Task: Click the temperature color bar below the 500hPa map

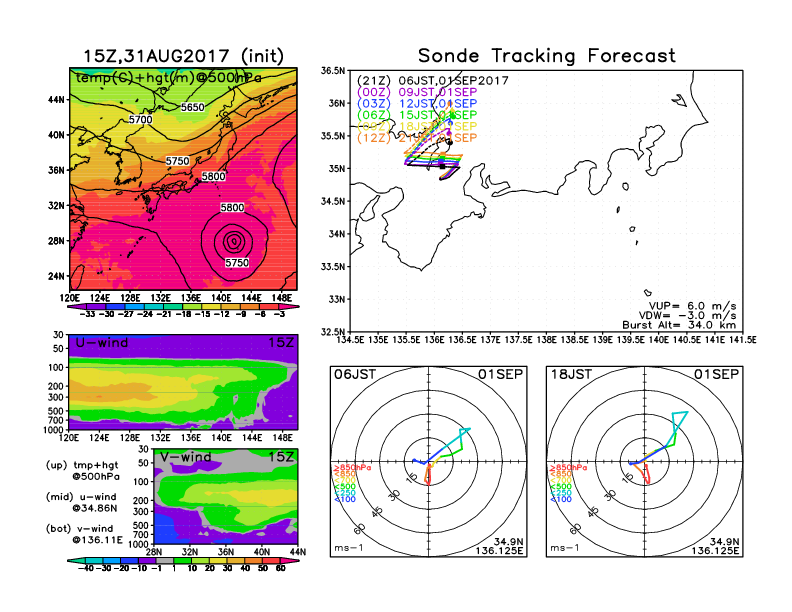Action: point(183,308)
